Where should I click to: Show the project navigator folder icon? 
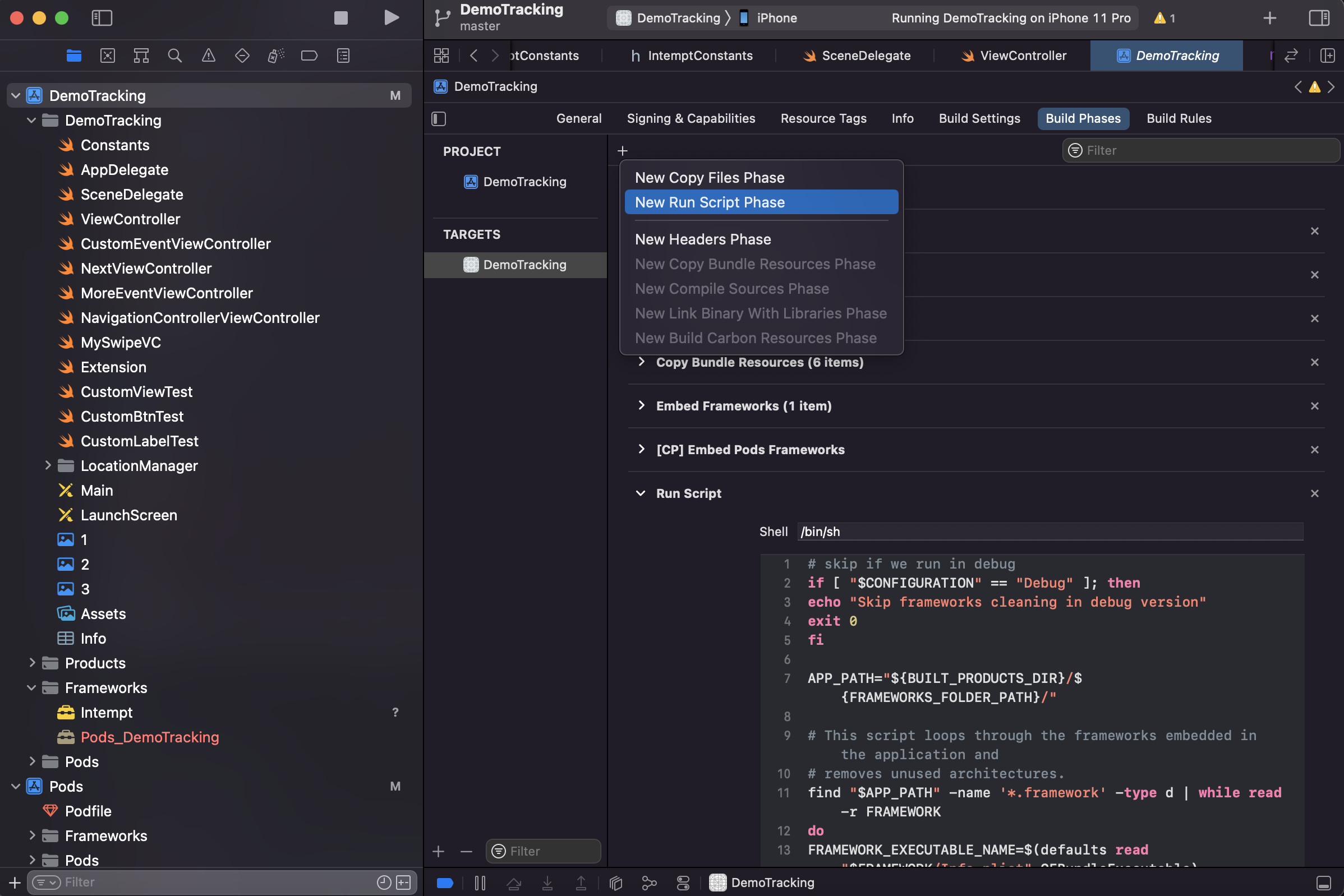(x=73, y=56)
